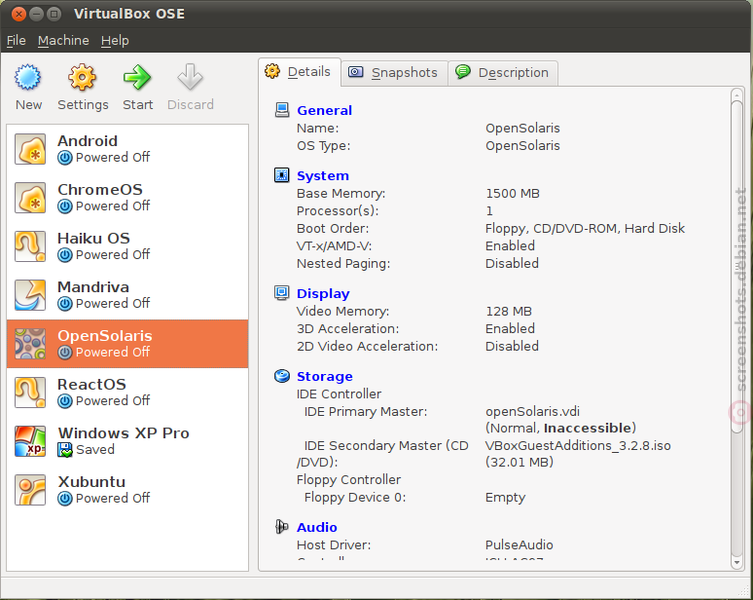This screenshot has height=600, width=753.
Task: Click the OpenSolaris VM icon
Action: click(x=30, y=343)
